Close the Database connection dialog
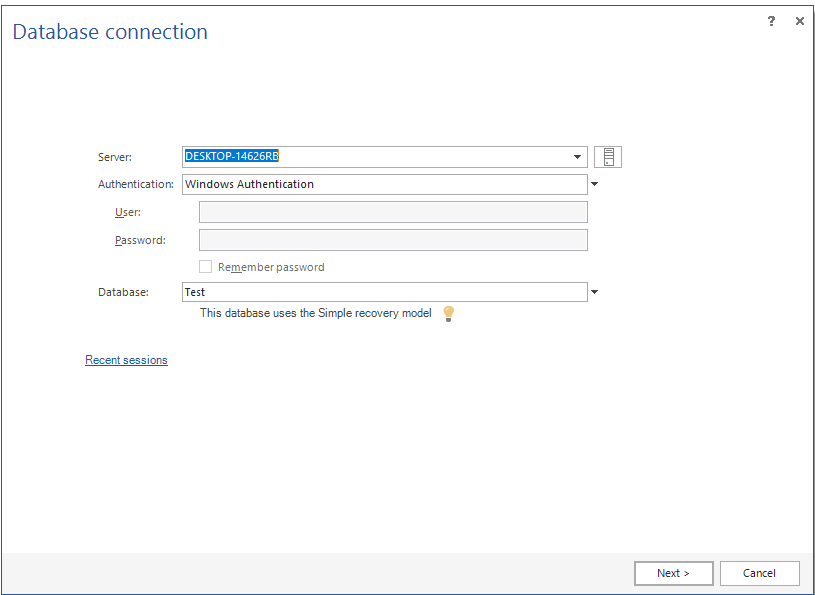 (x=800, y=21)
